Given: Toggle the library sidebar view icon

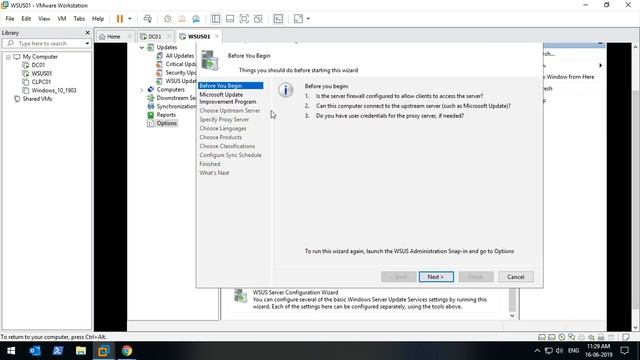Looking at the screenshot, I should (216, 19).
